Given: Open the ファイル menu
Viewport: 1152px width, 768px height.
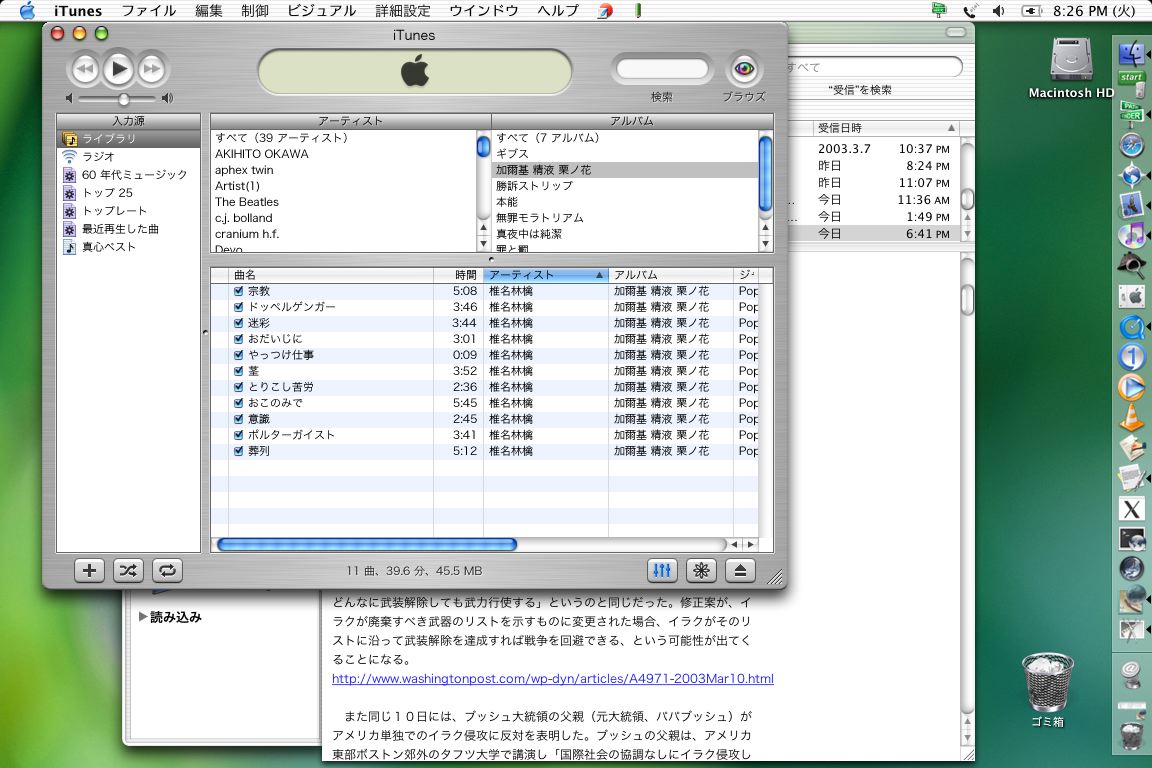Looking at the screenshot, I should pos(148,11).
